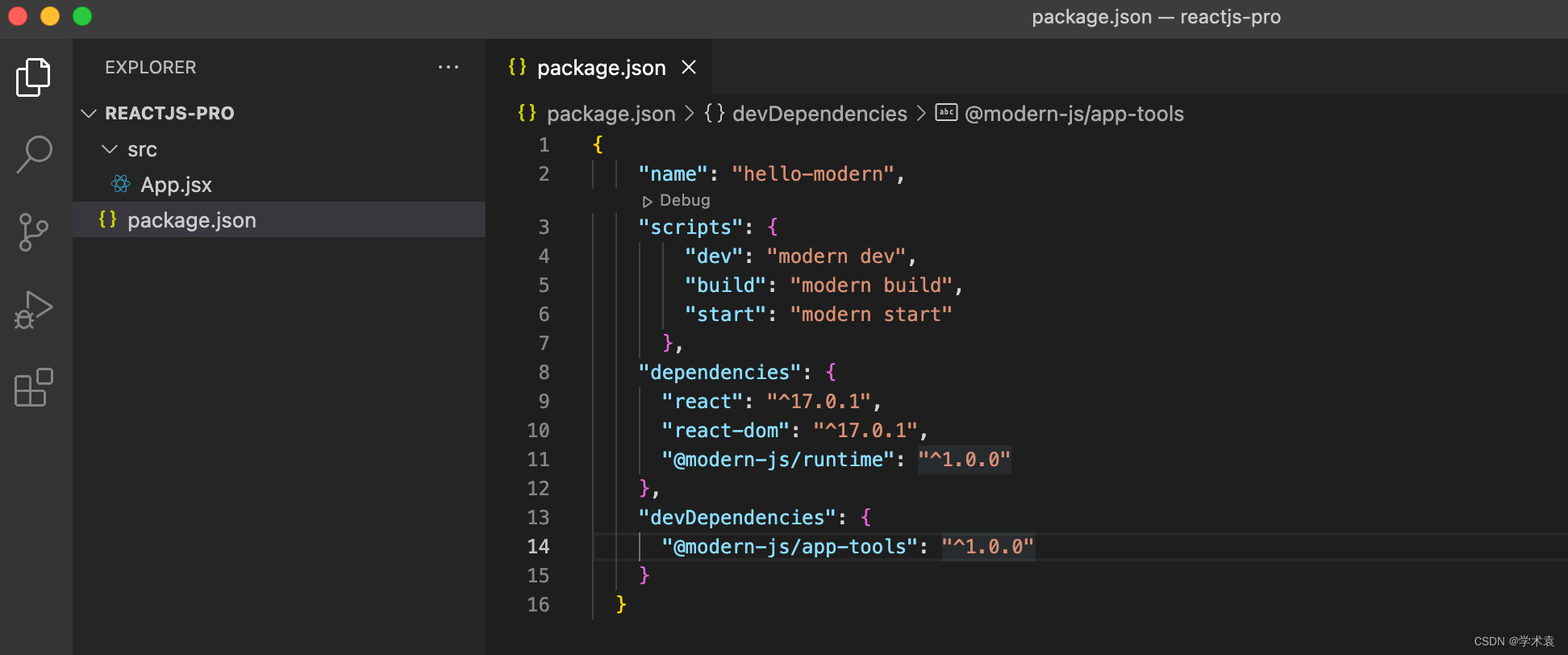Run the Debug code lens above scripts
The height and width of the screenshot is (655, 1568).
click(676, 200)
